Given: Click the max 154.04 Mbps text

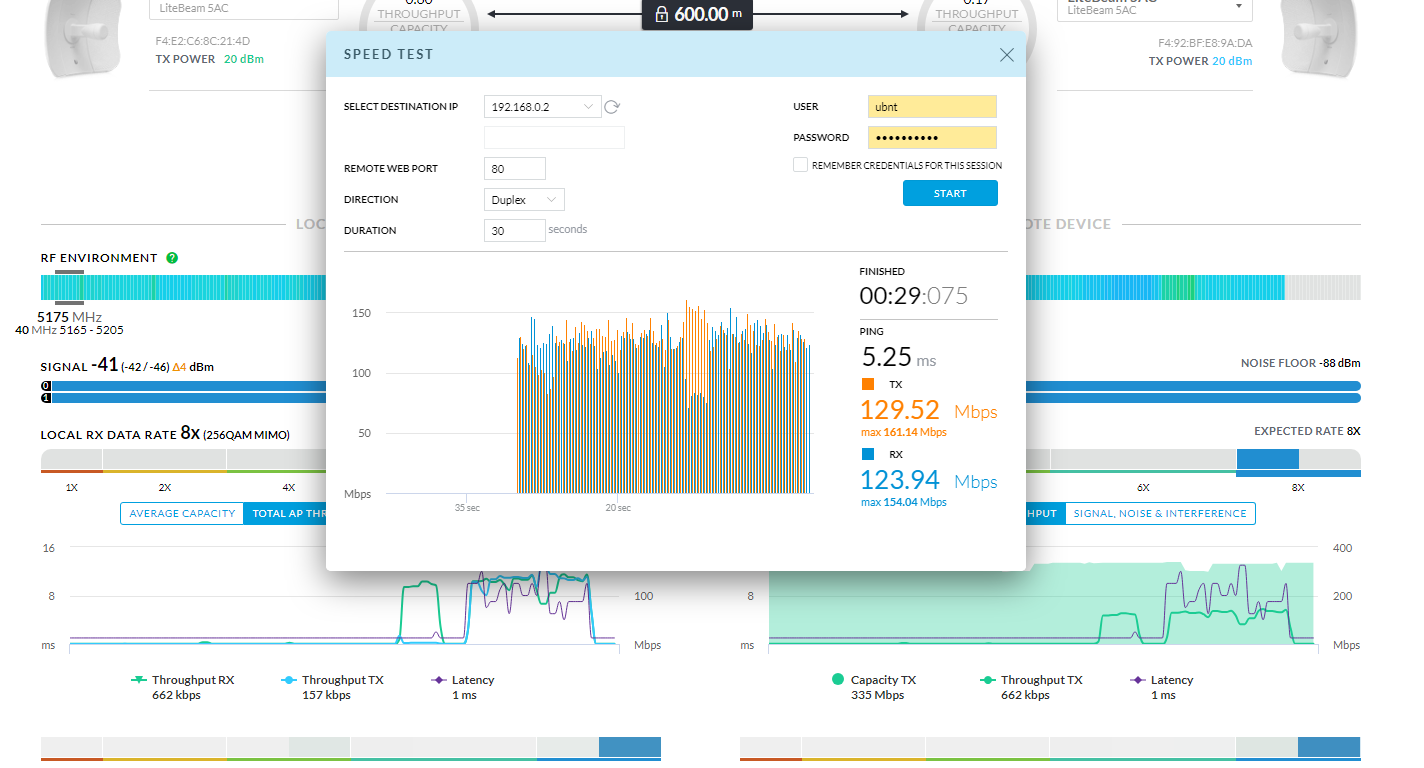Looking at the screenshot, I should [904, 502].
